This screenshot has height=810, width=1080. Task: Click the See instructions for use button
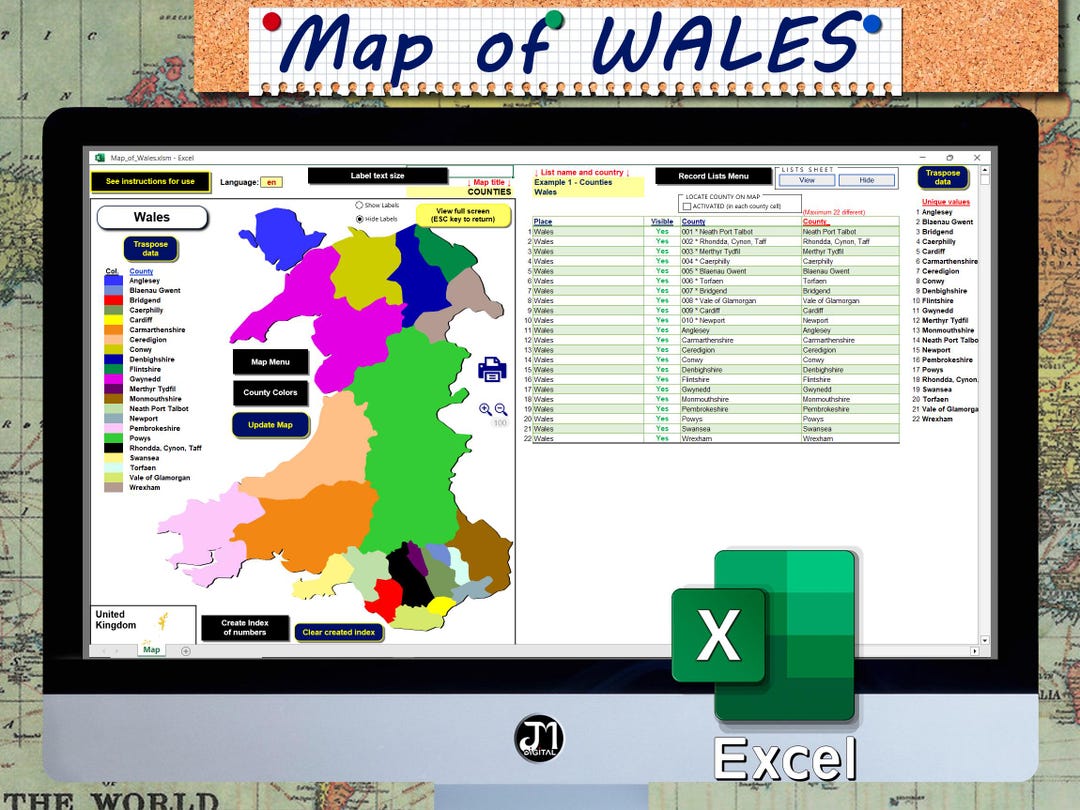point(149,181)
